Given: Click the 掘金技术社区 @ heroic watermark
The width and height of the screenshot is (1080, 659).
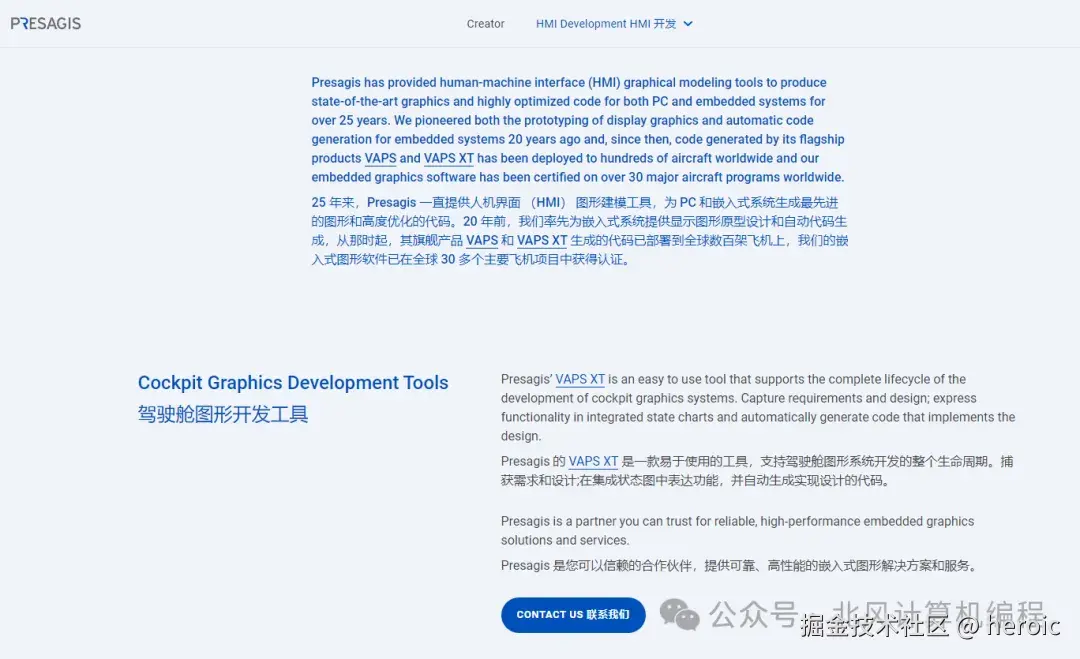Looking at the screenshot, I should click(x=928, y=627).
